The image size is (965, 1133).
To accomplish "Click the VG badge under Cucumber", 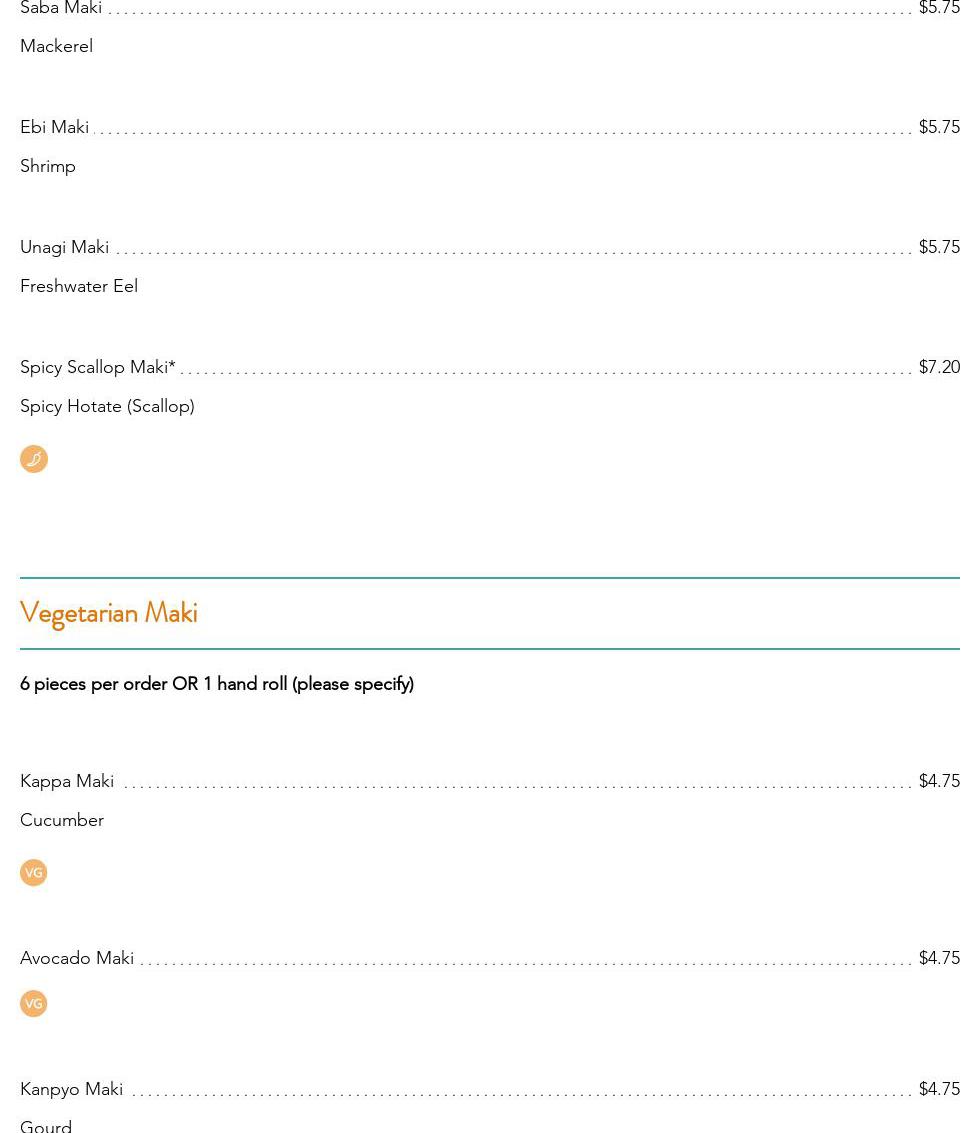I will pos(34,873).
